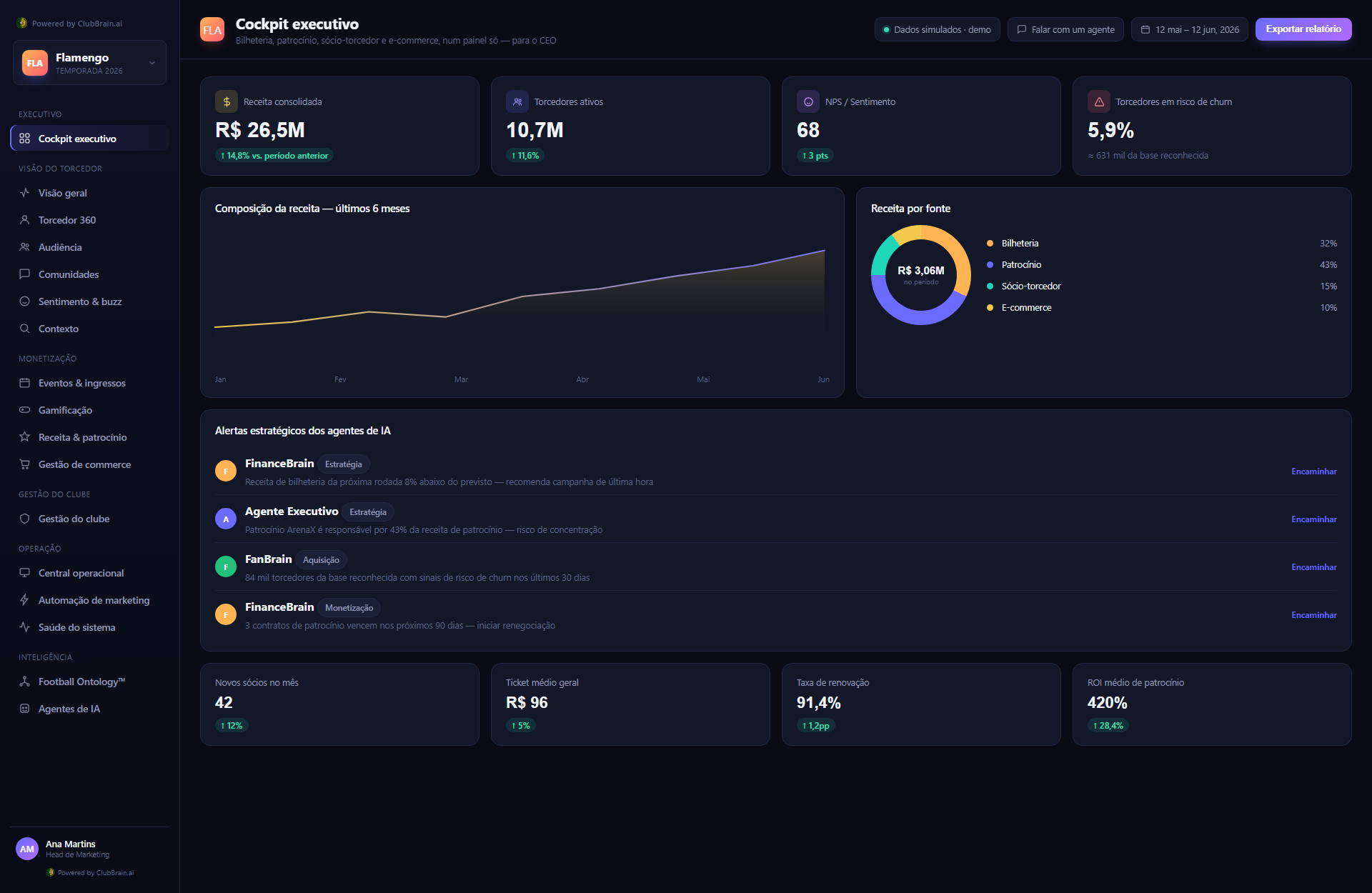Open Gestão do clube shield icon

click(24, 519)
